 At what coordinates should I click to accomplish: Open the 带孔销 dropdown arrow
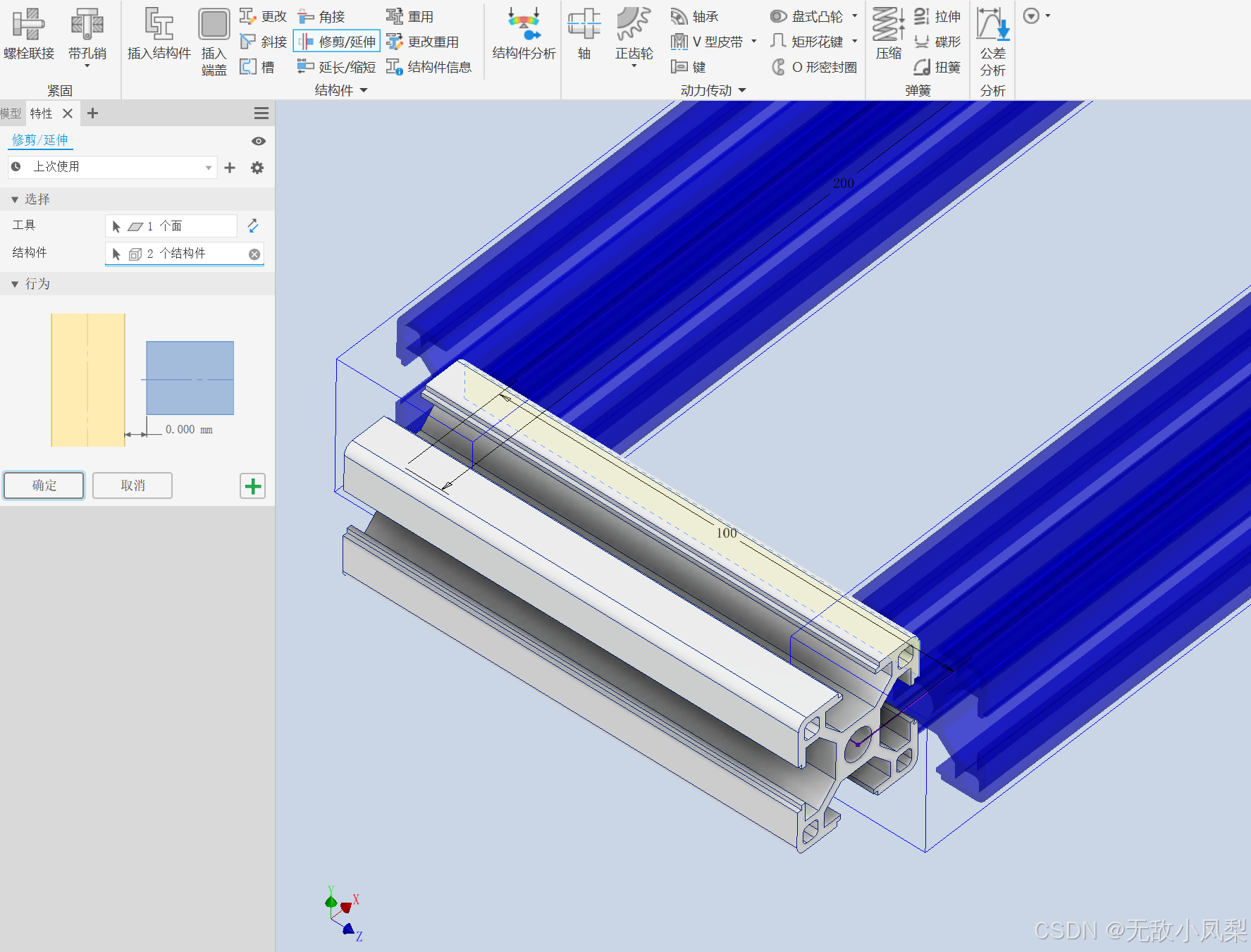pyautogui.click(x=87, y=66)
